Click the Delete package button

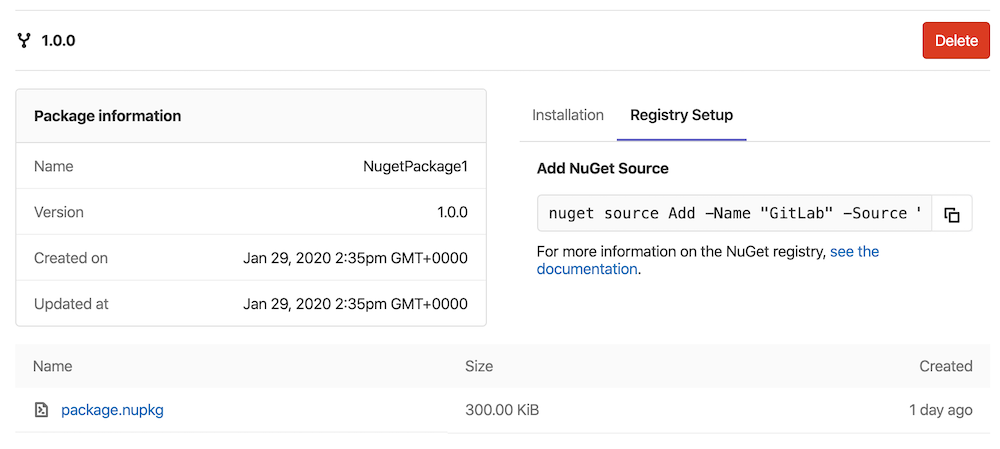tap(956, 40)
